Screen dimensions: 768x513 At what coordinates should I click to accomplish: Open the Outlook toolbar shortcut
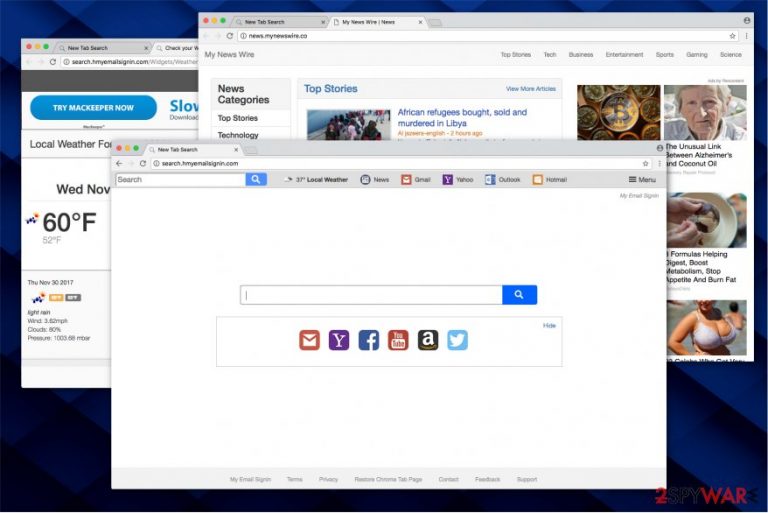pyautogui.click(x=503, y=180)
